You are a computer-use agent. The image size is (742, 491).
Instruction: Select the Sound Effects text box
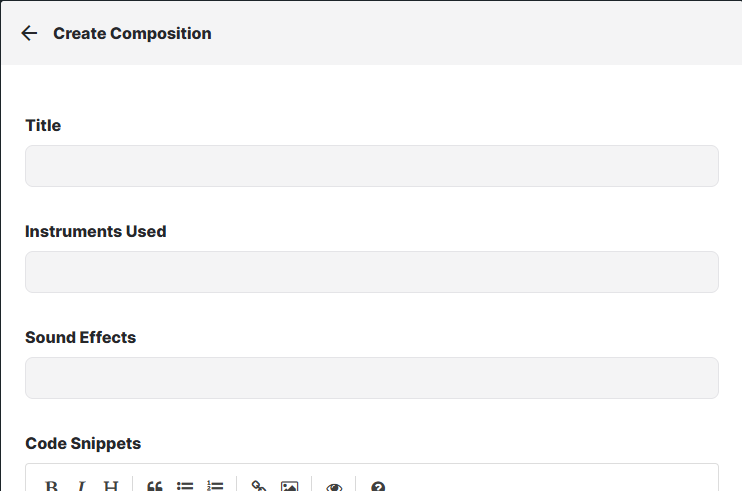pos(371,378)
